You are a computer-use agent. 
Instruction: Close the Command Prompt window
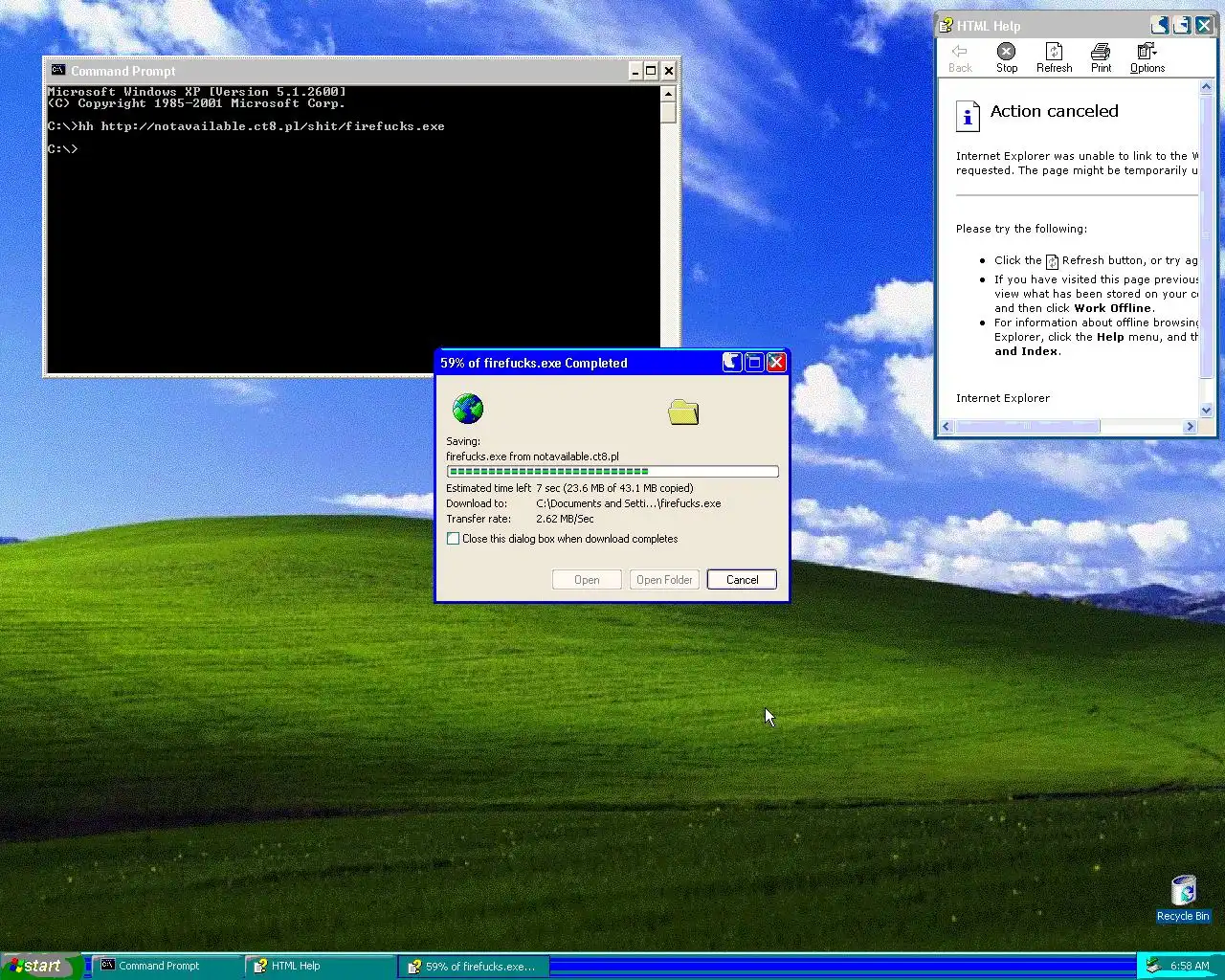pyautogui.click(x=669, y=71)
